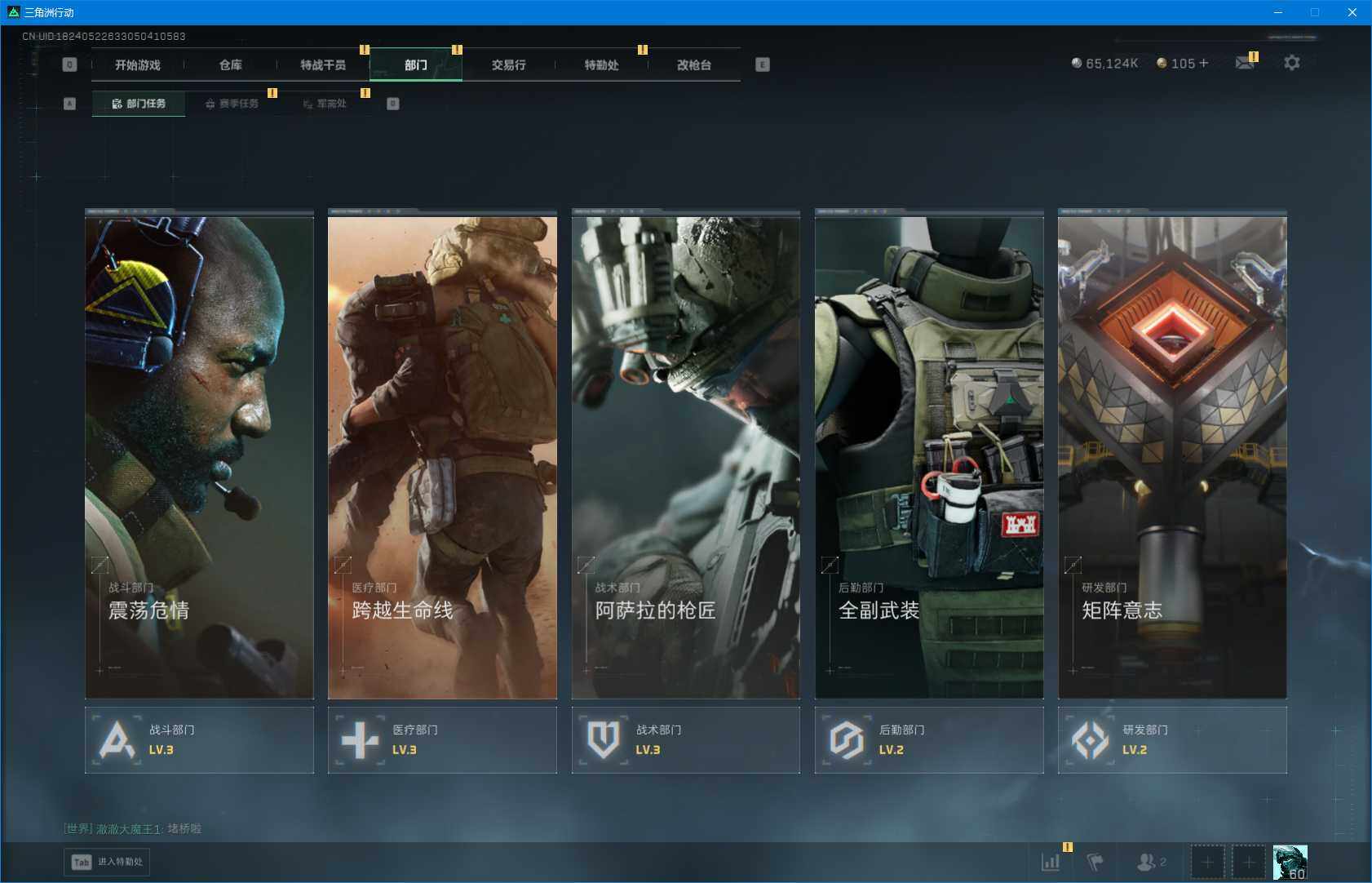Image resolution: width=1372 pixels, height=883 pixels.
Task: Open the mail inbox envelope icon
Action: [x=1245, y=63]
